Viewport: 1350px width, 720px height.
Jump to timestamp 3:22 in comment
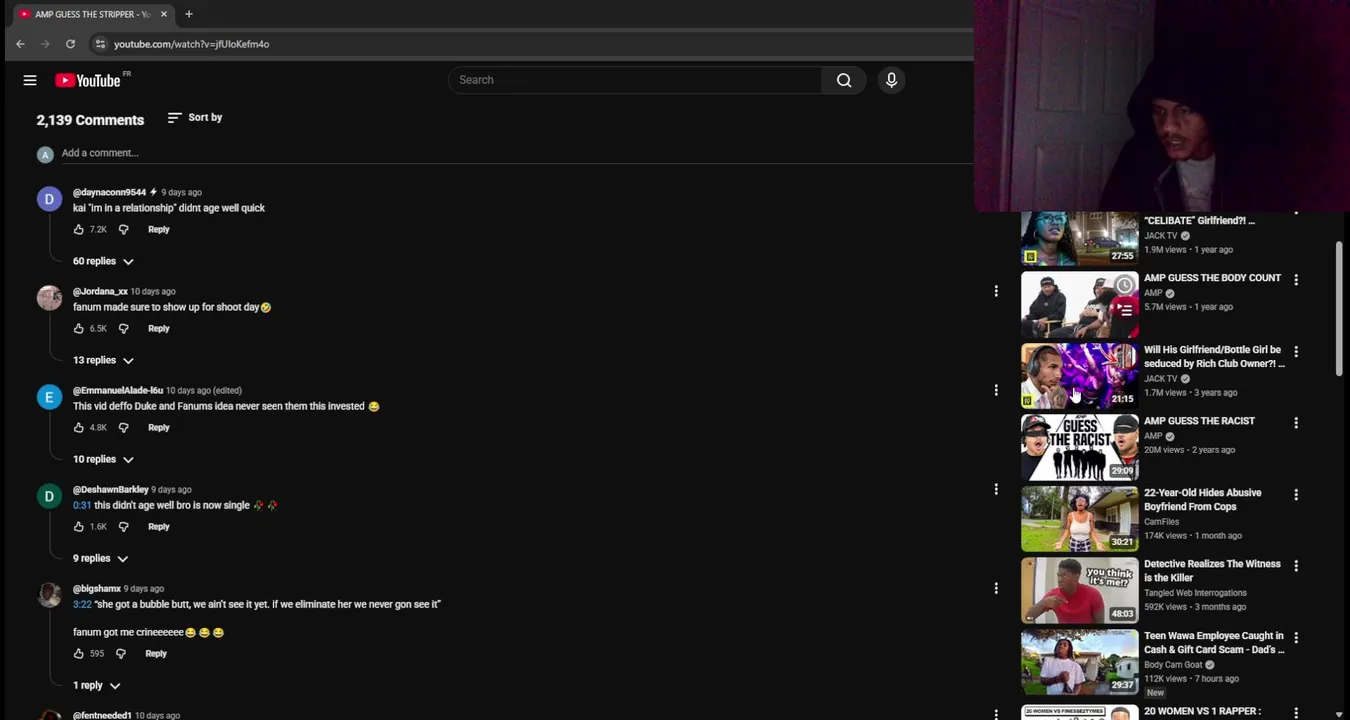tap(82, 604)
